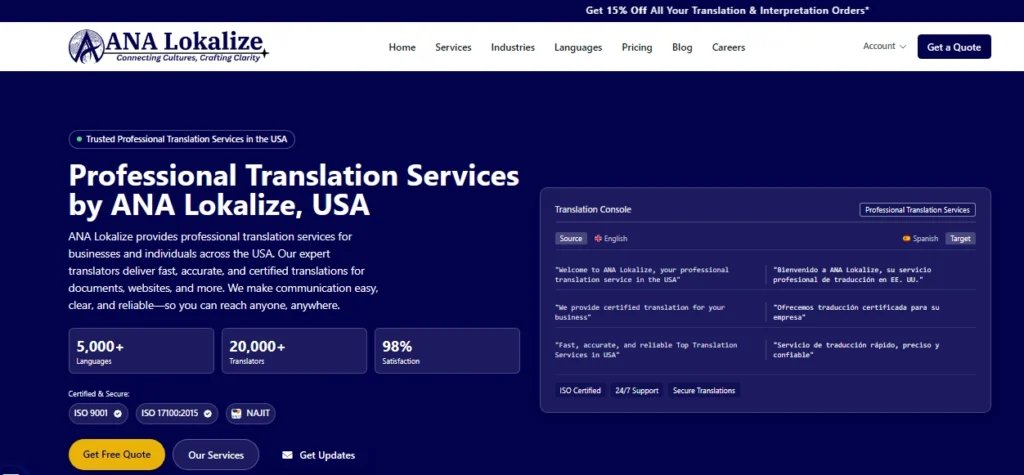Screen dimensions: 1024x475
Task: Click the envelope icon beside Get Updates
Action: tap(287, 455)
